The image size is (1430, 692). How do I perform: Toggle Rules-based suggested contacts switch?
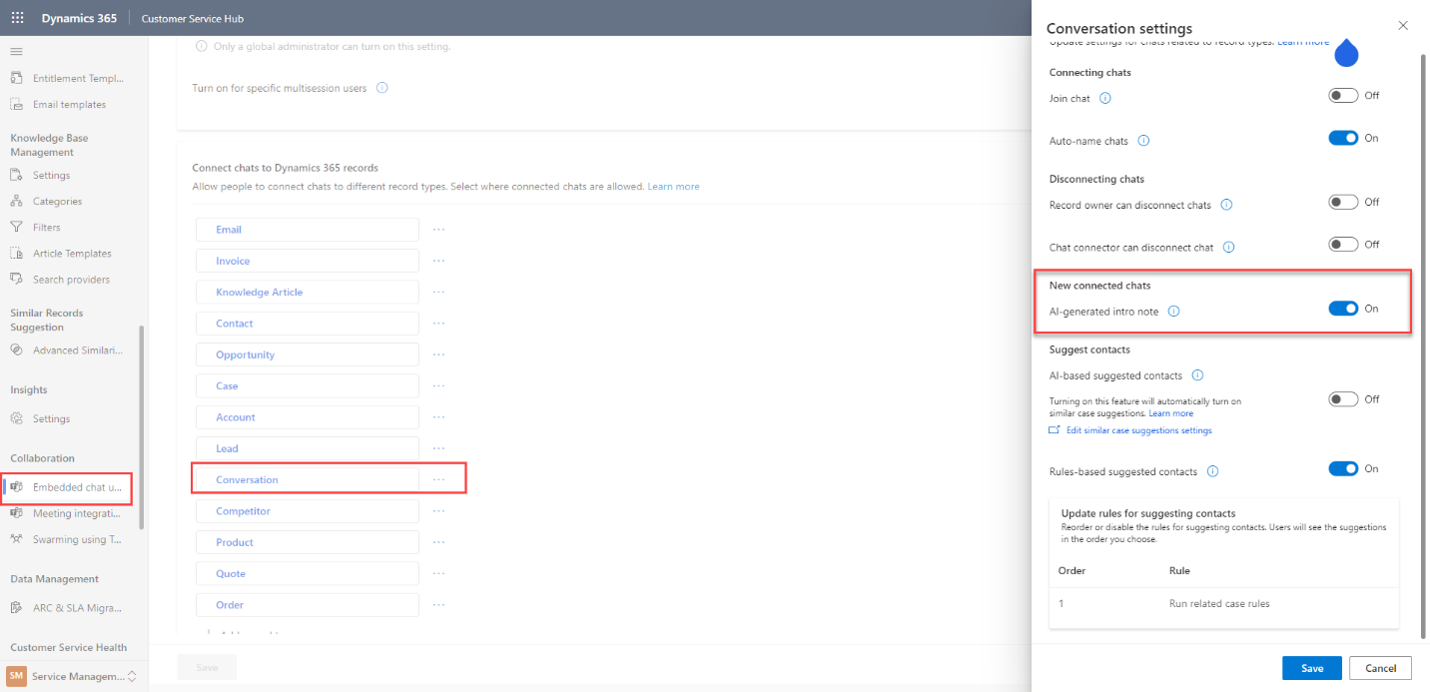[x=1343, y=468]
